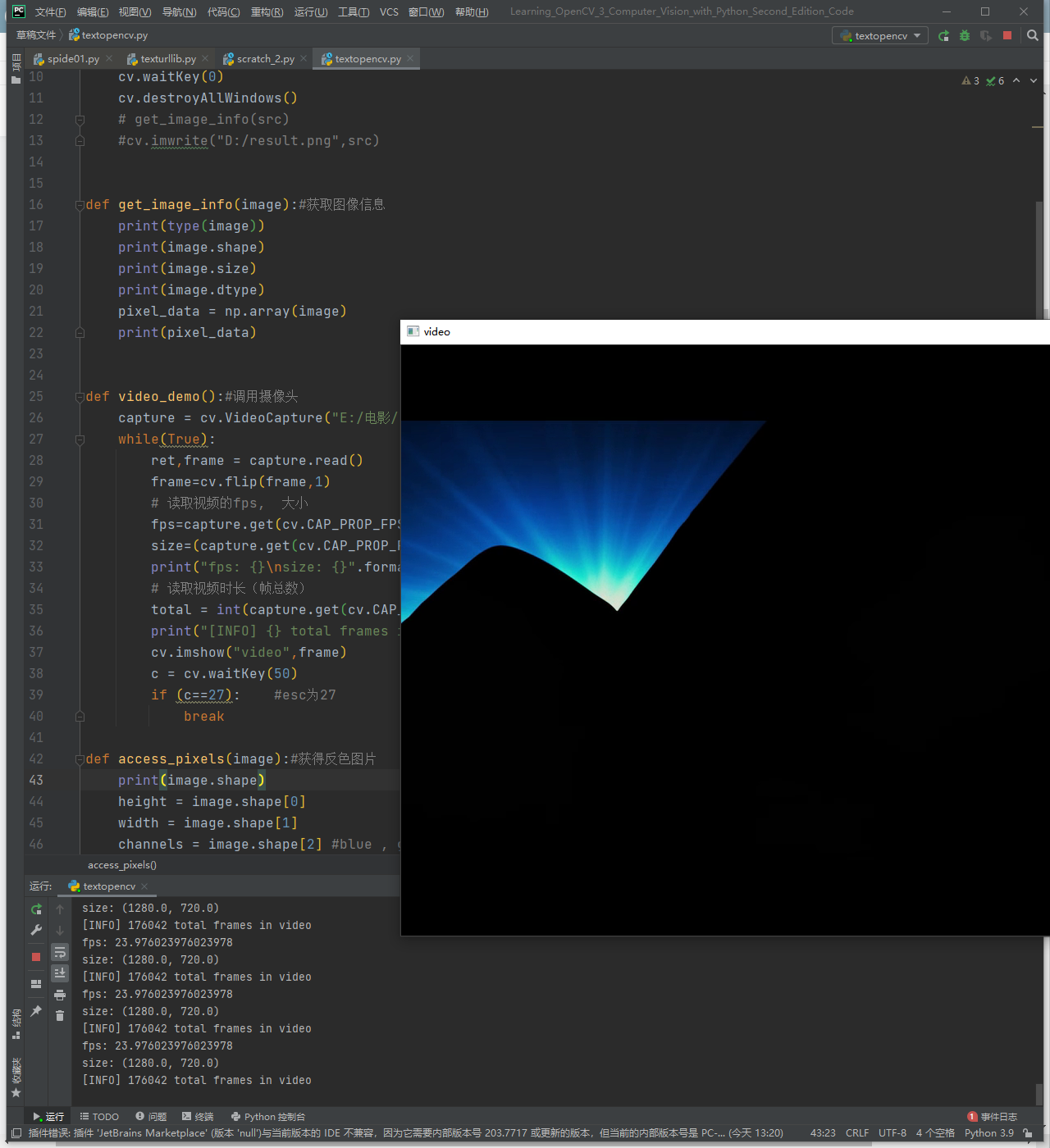Click the red event log badge

click(972, 1117)
